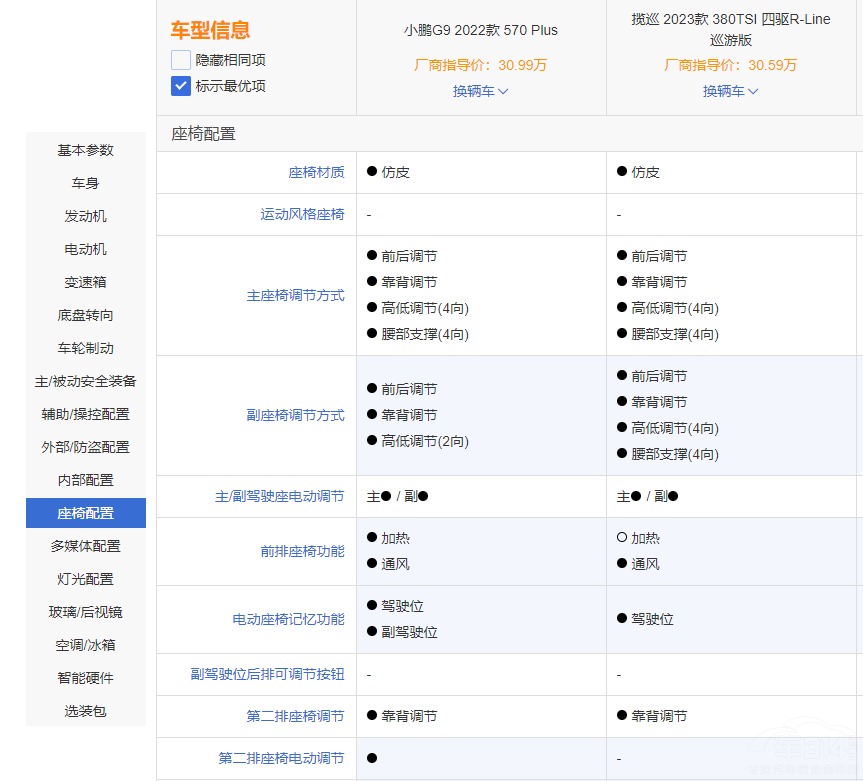Click the 第二排座椅电动调节 link

(281, 759)
